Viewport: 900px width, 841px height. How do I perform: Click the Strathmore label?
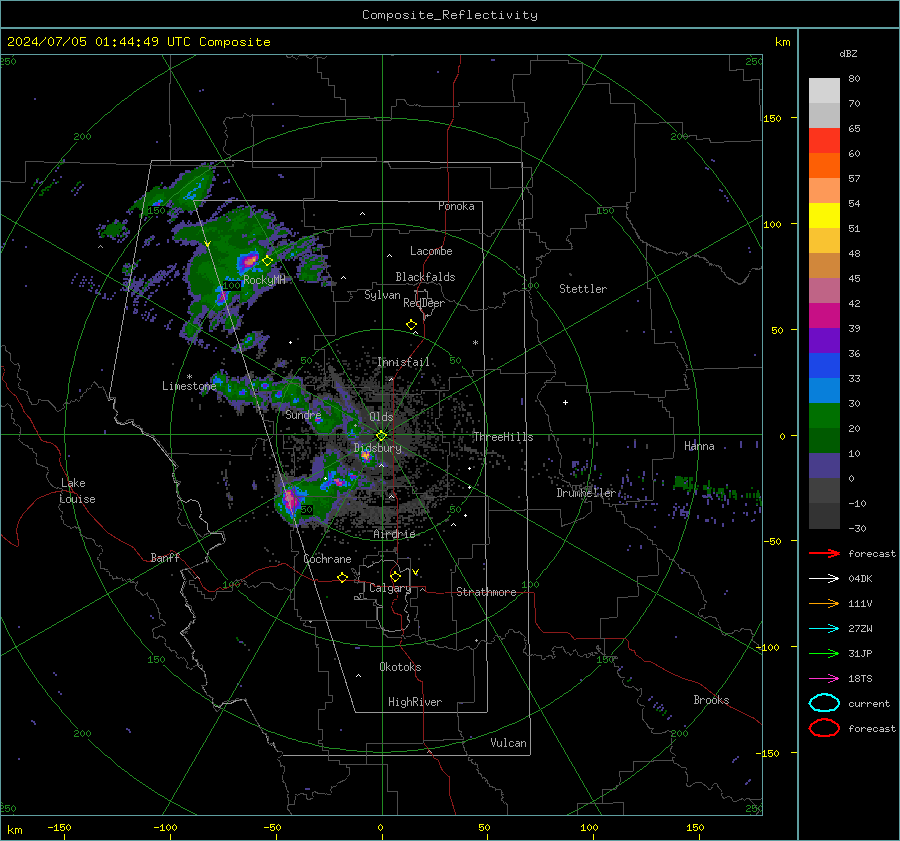(486, 592)
